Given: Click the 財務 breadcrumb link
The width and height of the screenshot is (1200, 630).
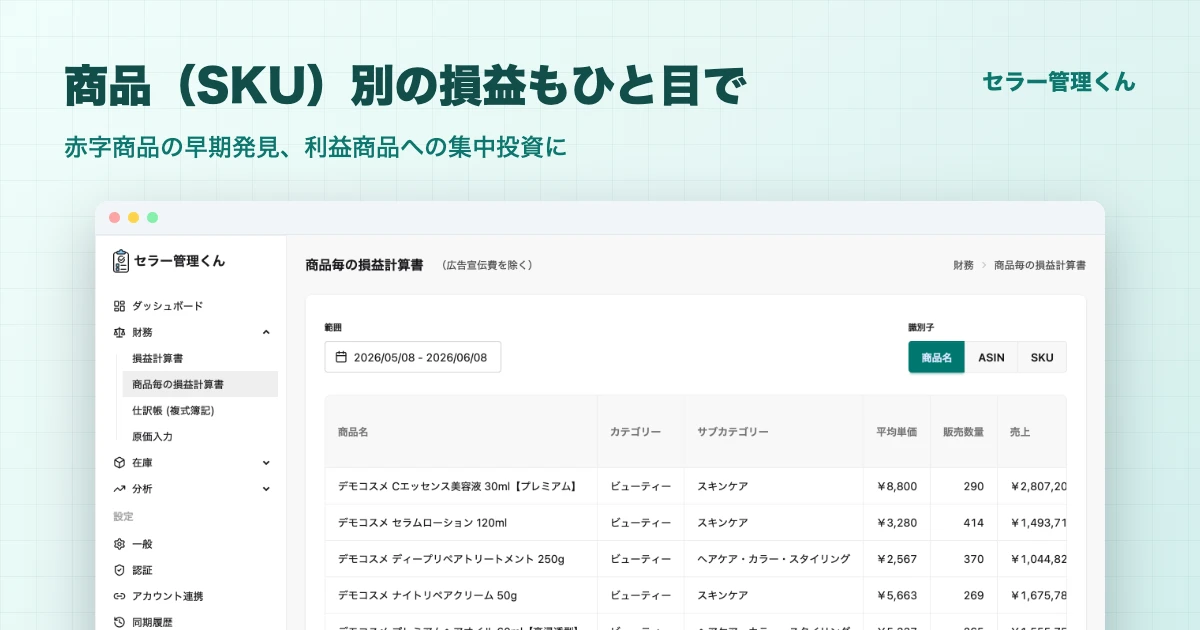Looking at the screenshot, I should [963, 266].
